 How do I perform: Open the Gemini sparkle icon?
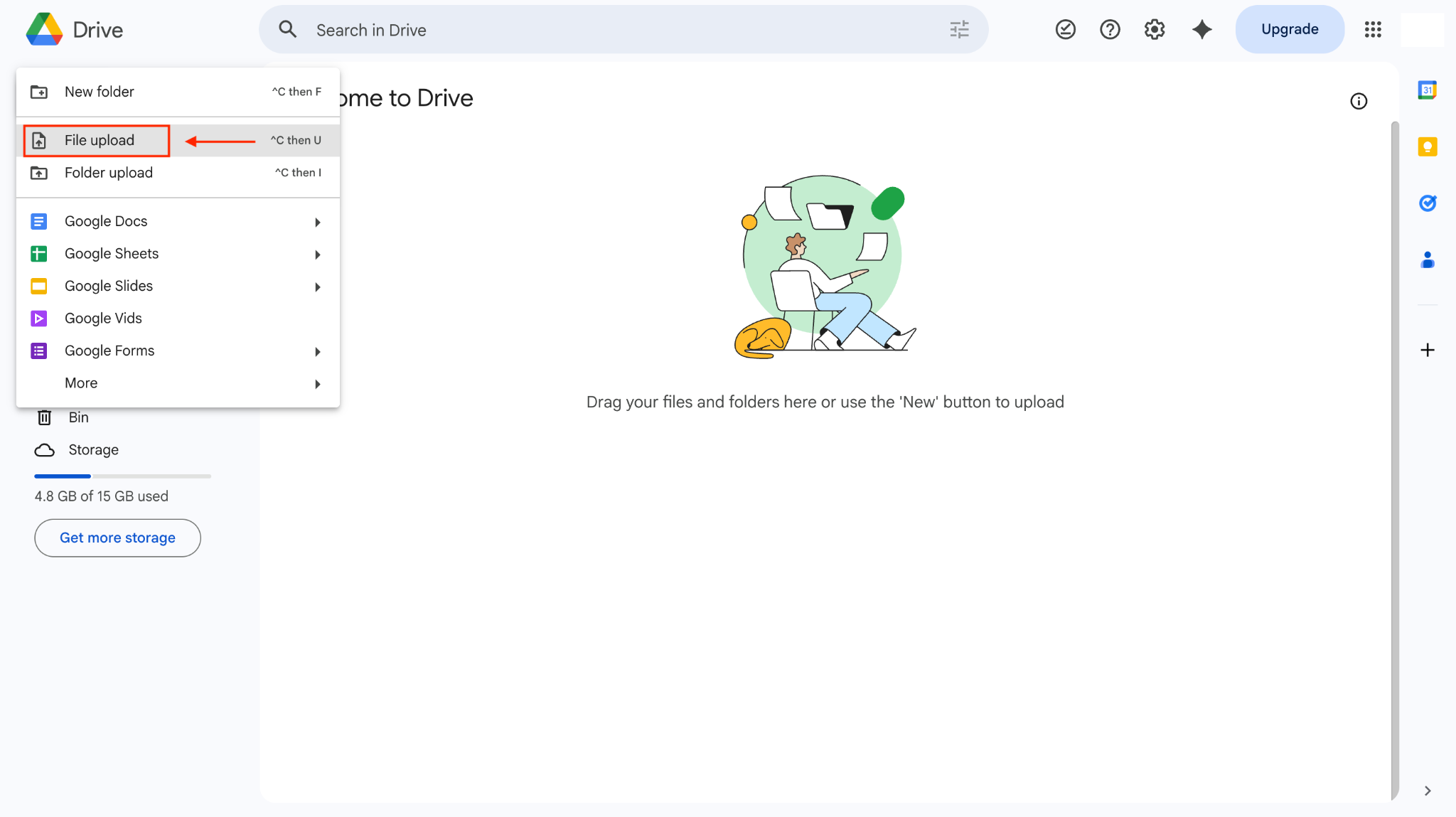(x=1201, y=29)
